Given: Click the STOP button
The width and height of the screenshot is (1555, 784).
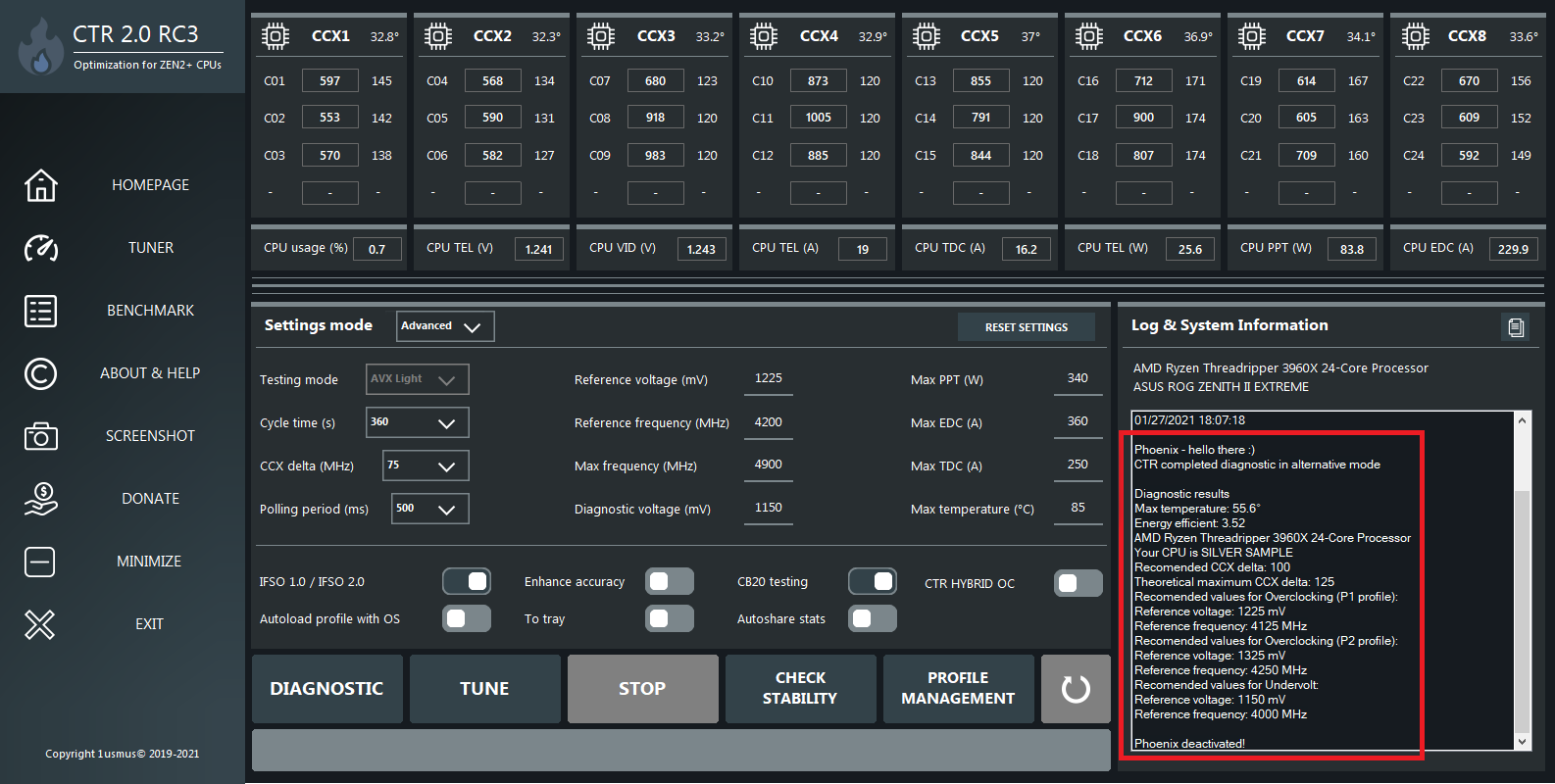Looking at the screenshot, I should click(x=642, y=689).
